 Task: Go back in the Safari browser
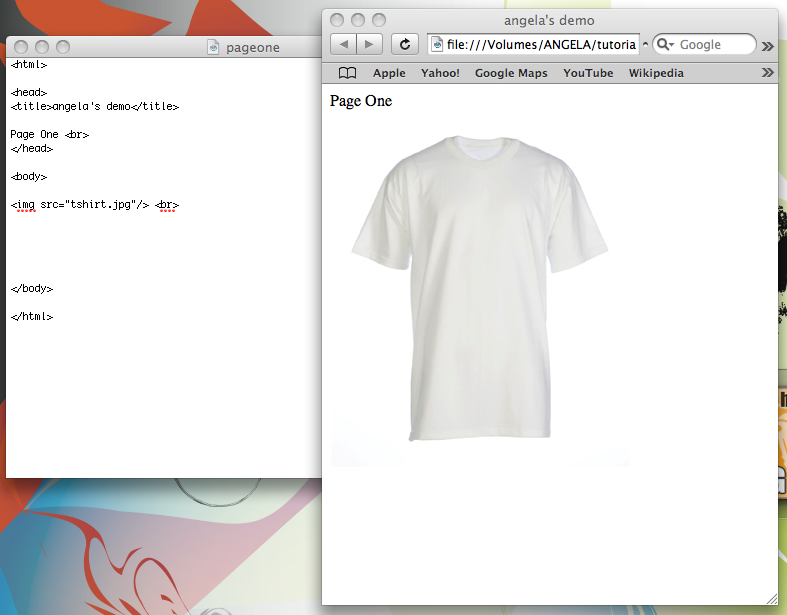(x=343, y=44)
